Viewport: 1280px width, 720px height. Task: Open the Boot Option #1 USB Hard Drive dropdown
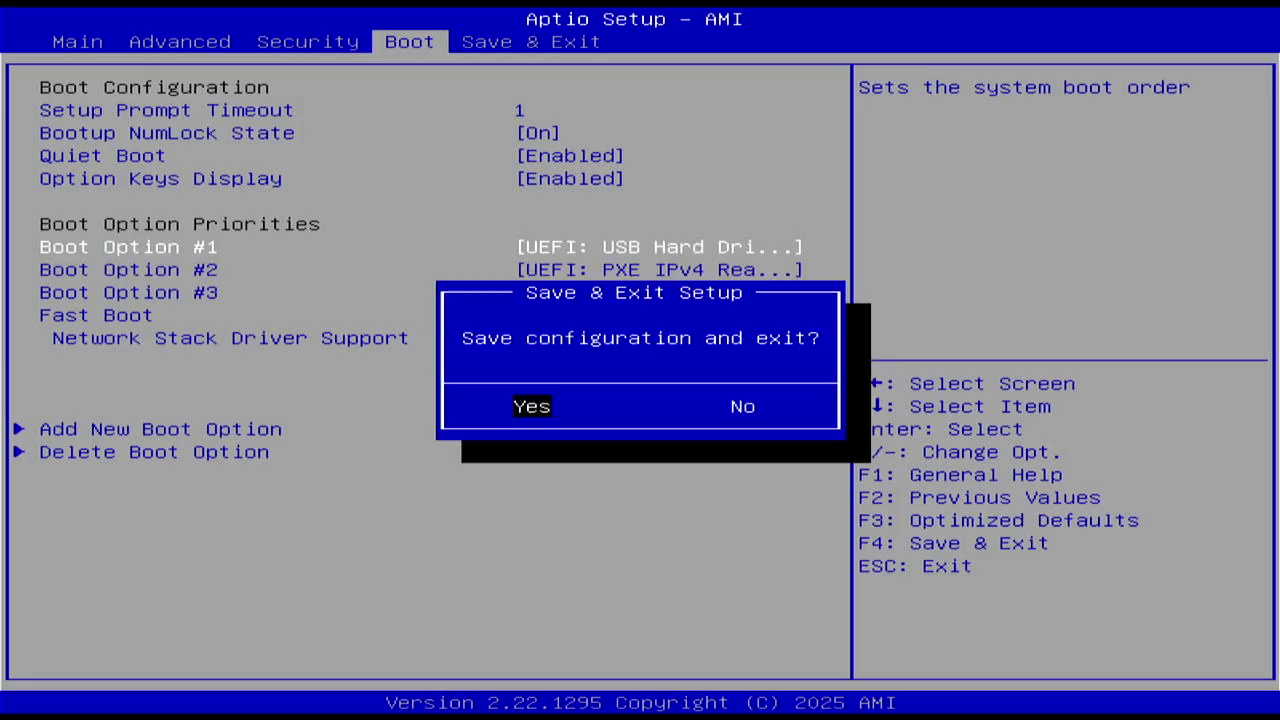[659, 247]
